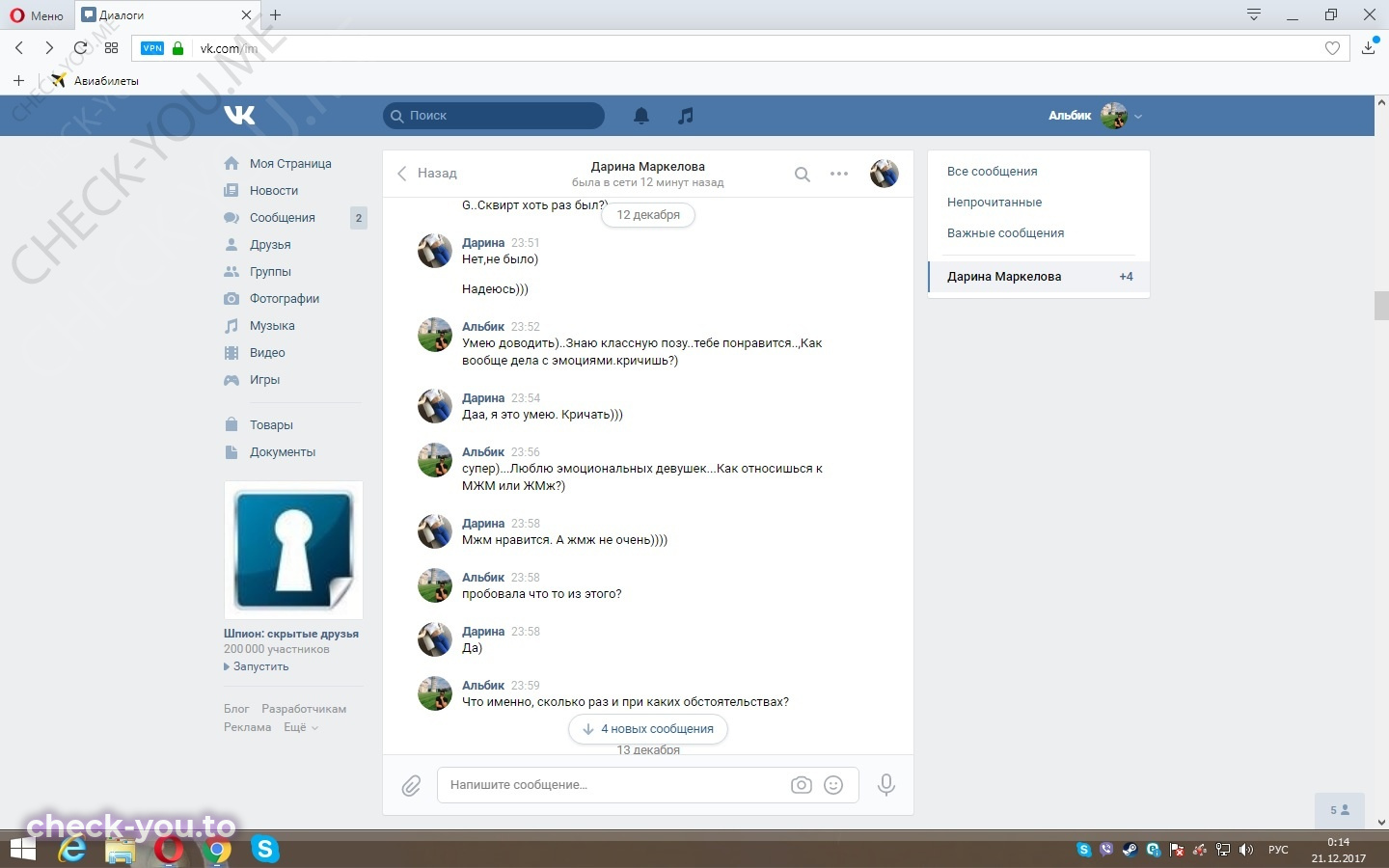Viewport: 1389px width, 868px height.
Task: Open Skype from taskbar
Action: pos(265,850)
